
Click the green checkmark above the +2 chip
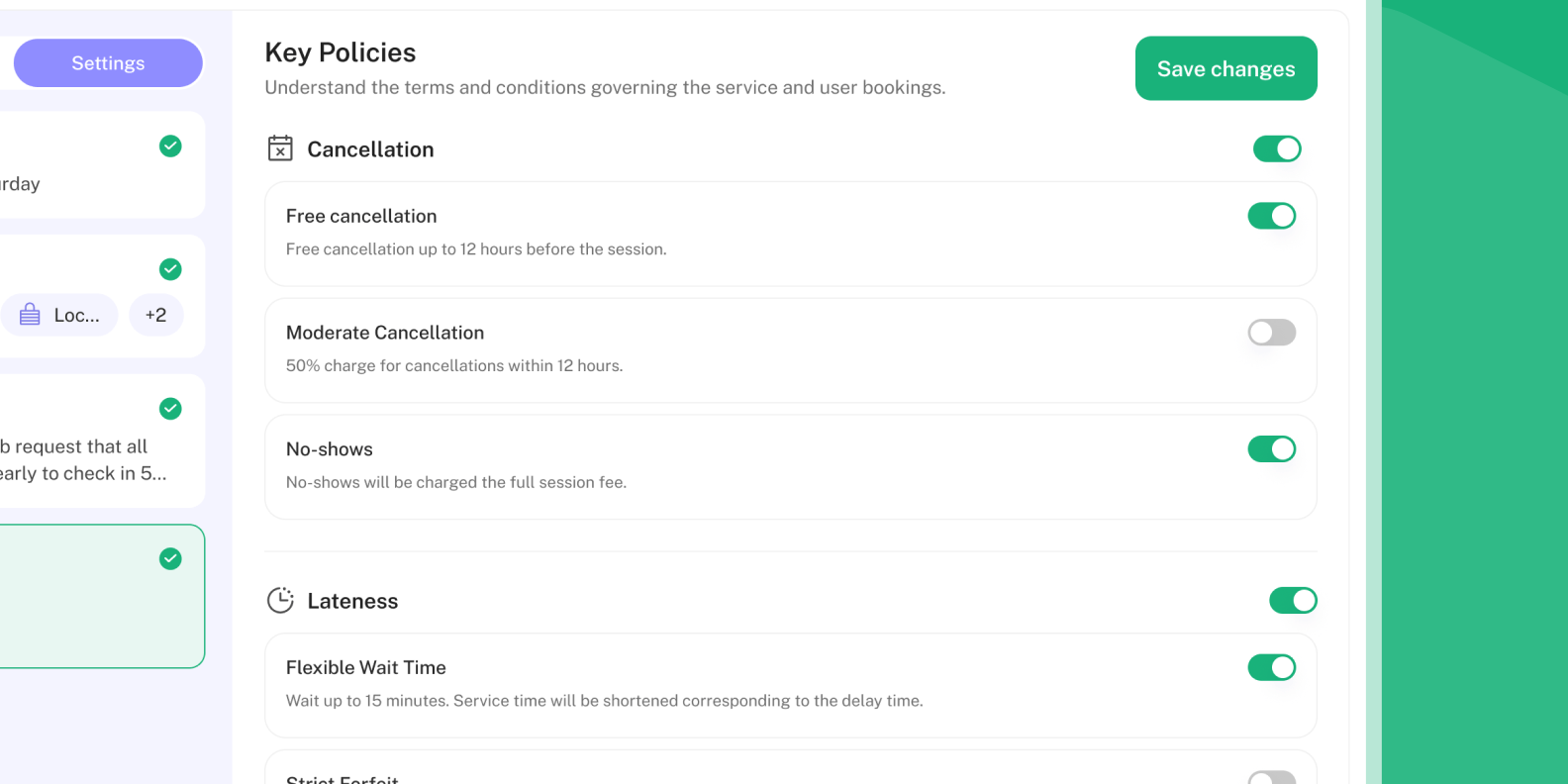[x=170, y=269]
